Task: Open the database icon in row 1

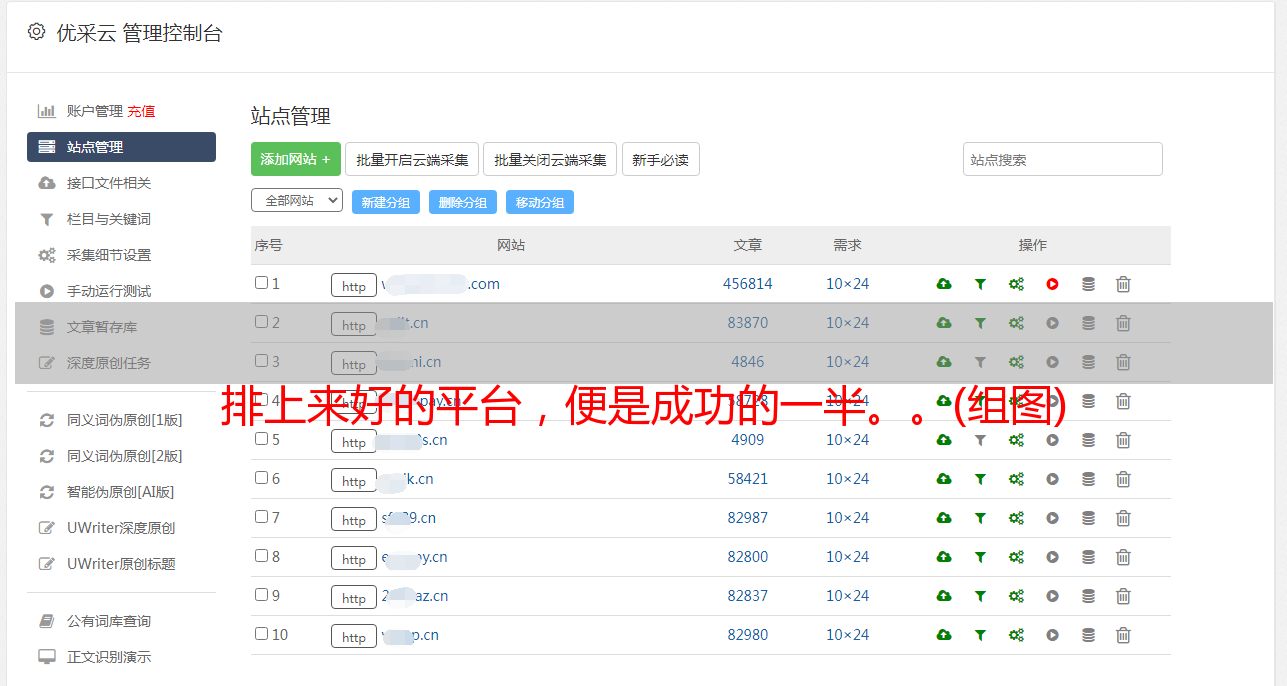Action: pos(1088,284)
